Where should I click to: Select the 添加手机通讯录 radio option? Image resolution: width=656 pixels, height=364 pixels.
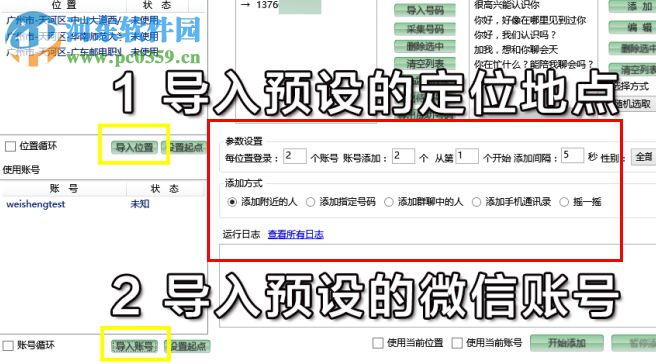click(476, 202)
